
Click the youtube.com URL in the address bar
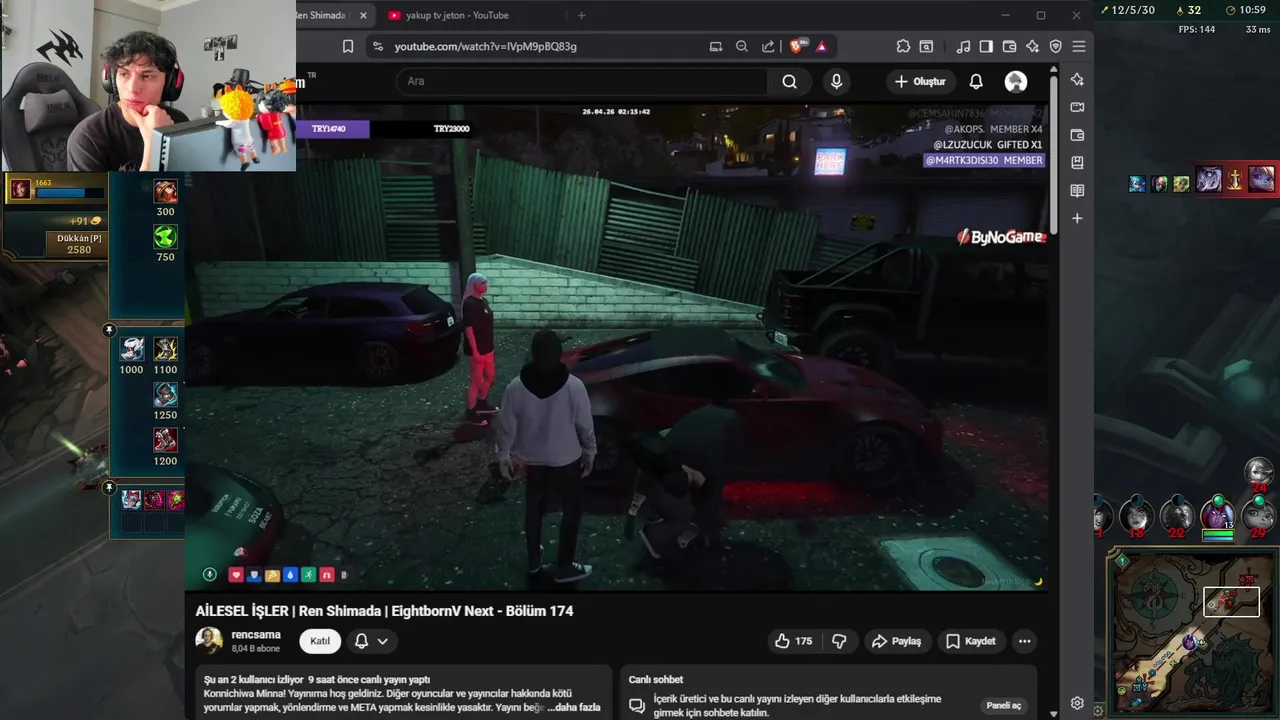click(x=485, y=46)
